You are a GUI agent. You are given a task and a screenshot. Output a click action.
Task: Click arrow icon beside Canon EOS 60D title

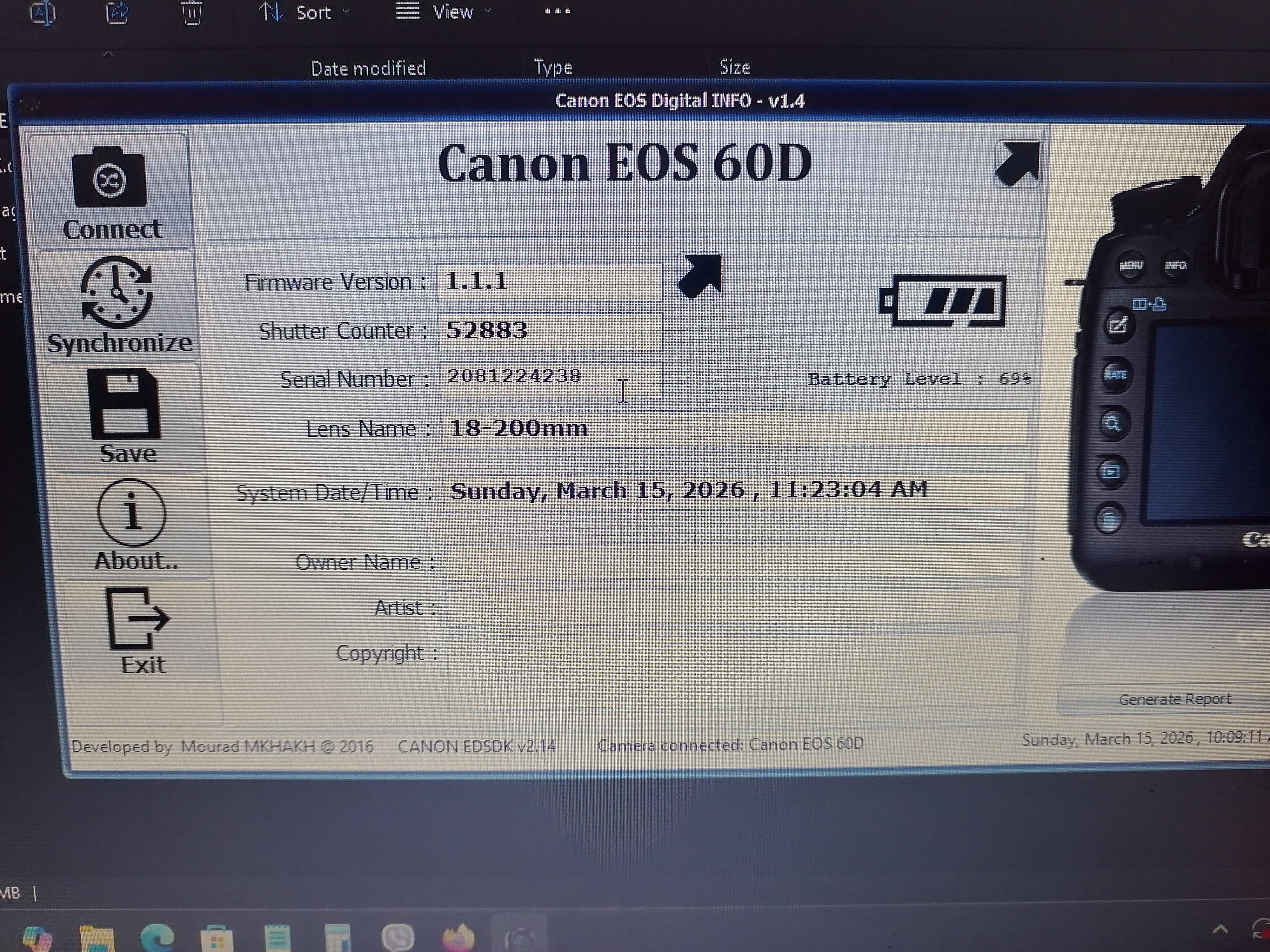[x=1017, y=164]
